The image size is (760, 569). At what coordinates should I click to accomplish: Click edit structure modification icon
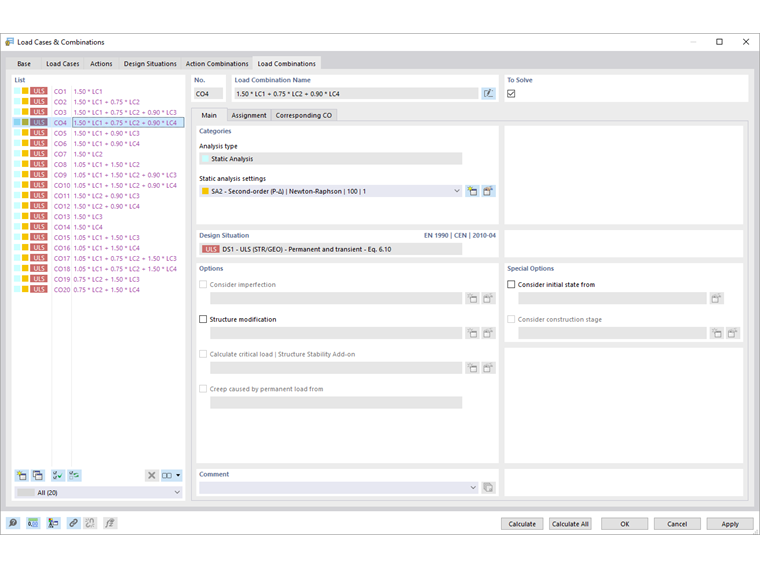pos(488,333)
